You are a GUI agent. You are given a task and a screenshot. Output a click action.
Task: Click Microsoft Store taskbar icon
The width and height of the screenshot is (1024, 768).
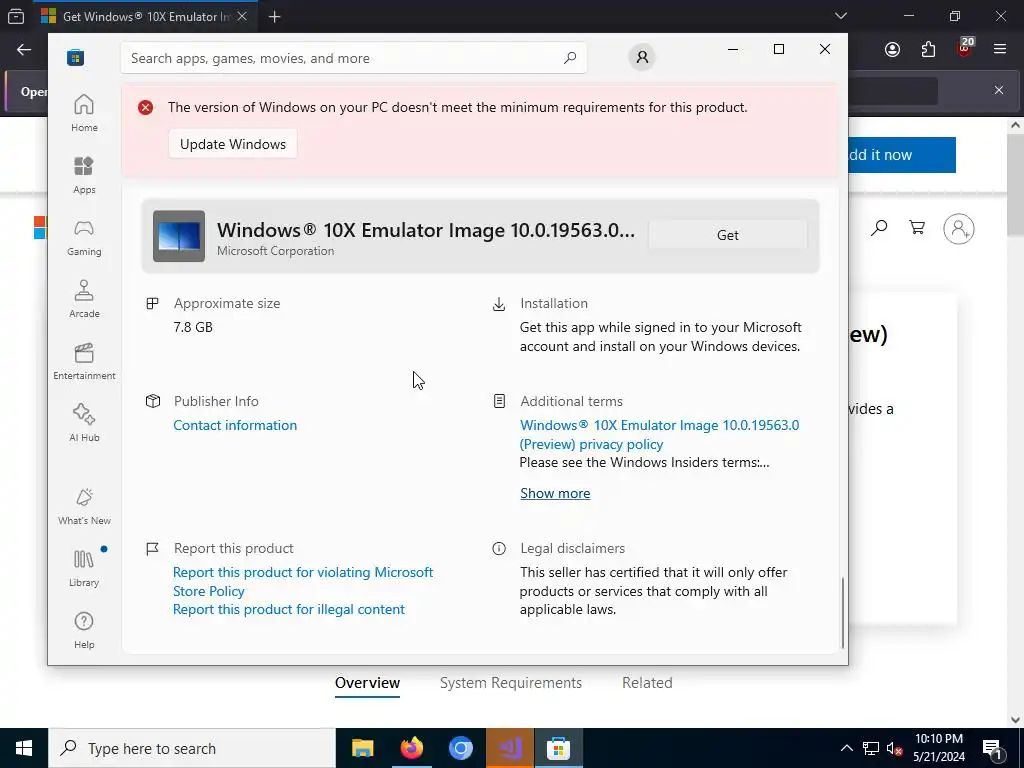tap(558, 748)
